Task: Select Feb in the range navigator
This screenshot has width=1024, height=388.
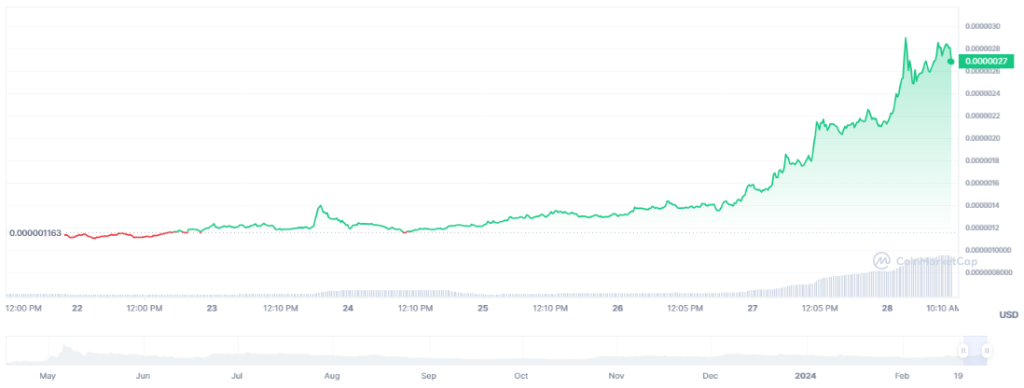Action: point(902,376)
